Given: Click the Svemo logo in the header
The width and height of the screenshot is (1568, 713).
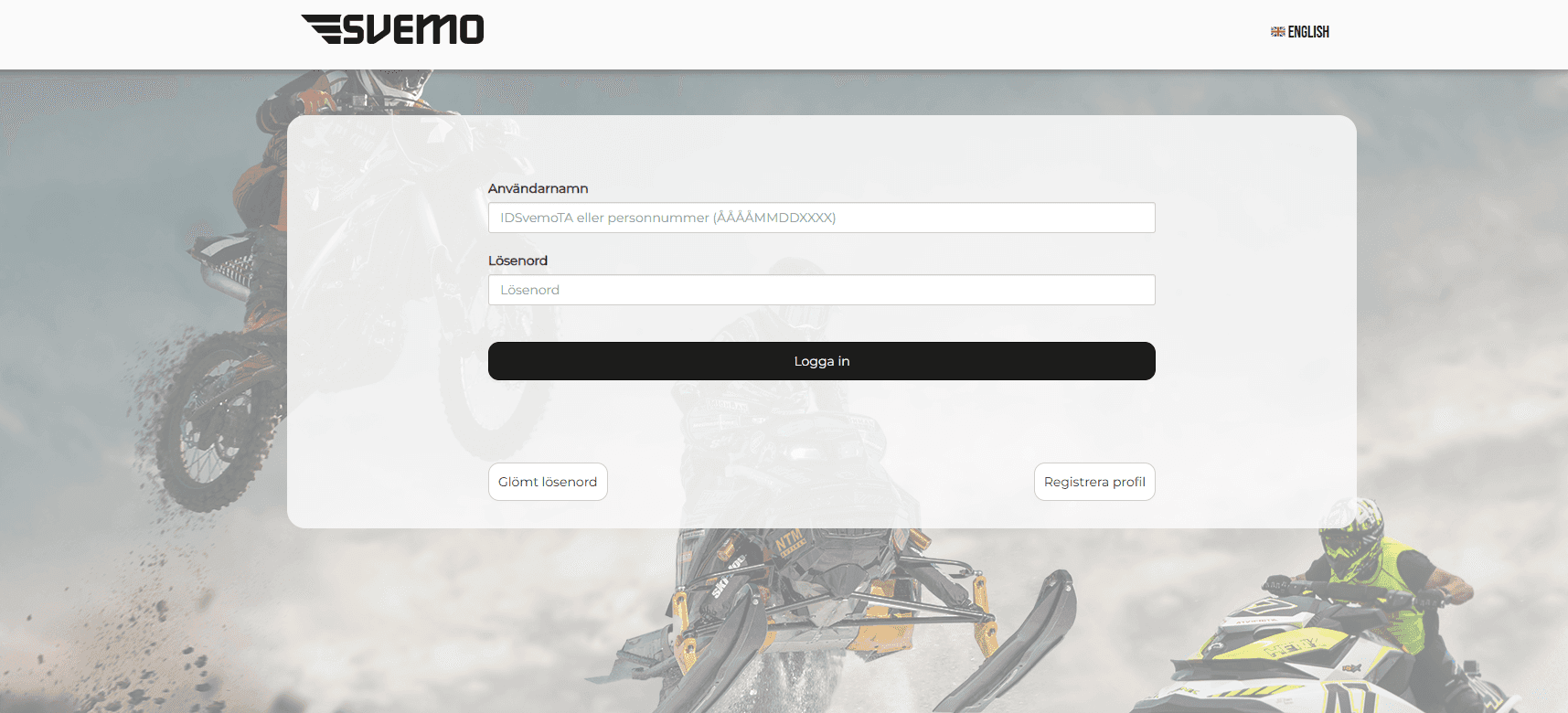Looking at the screenshot, I should pos(392,29).
